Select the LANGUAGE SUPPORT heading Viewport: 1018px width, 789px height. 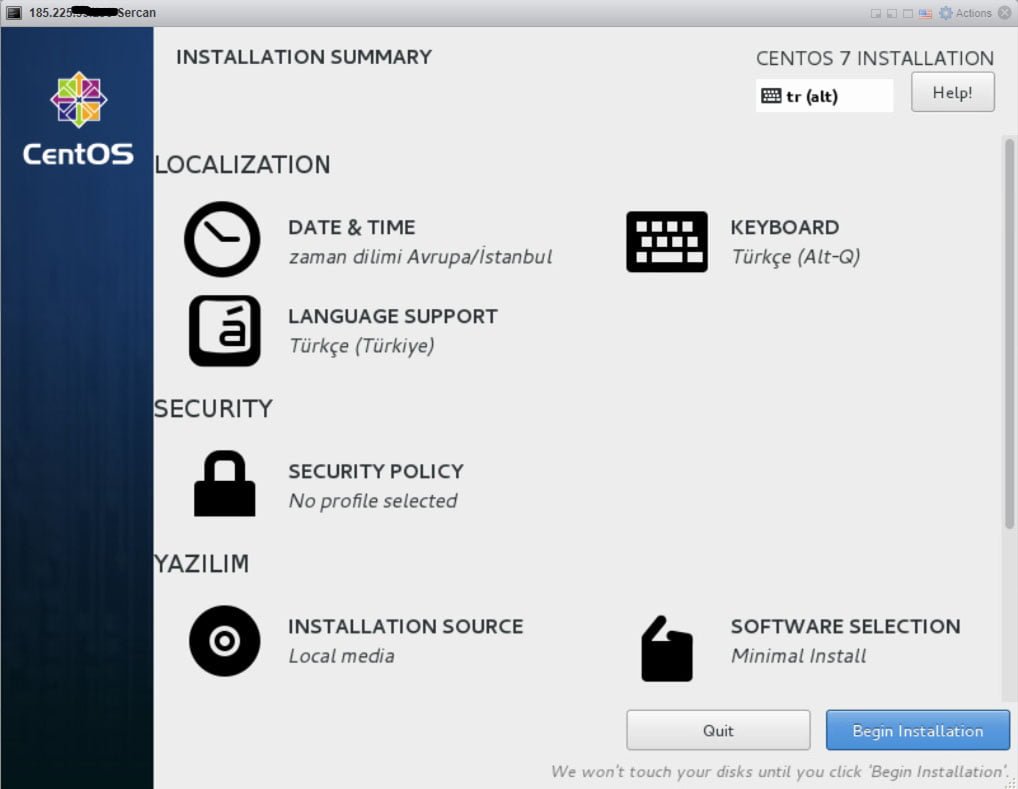click(393, 316)
